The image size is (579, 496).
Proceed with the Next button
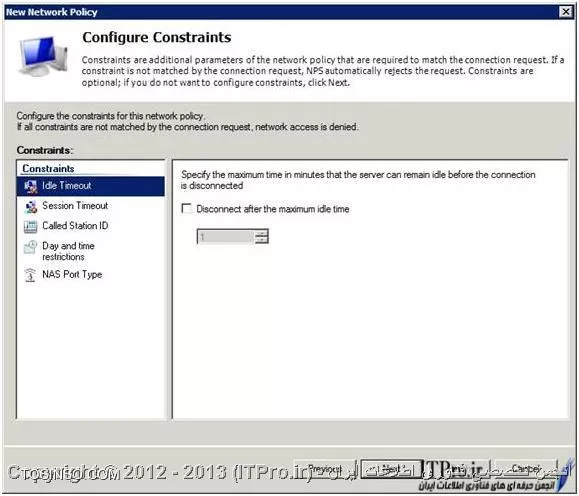[x=391, y=469]
